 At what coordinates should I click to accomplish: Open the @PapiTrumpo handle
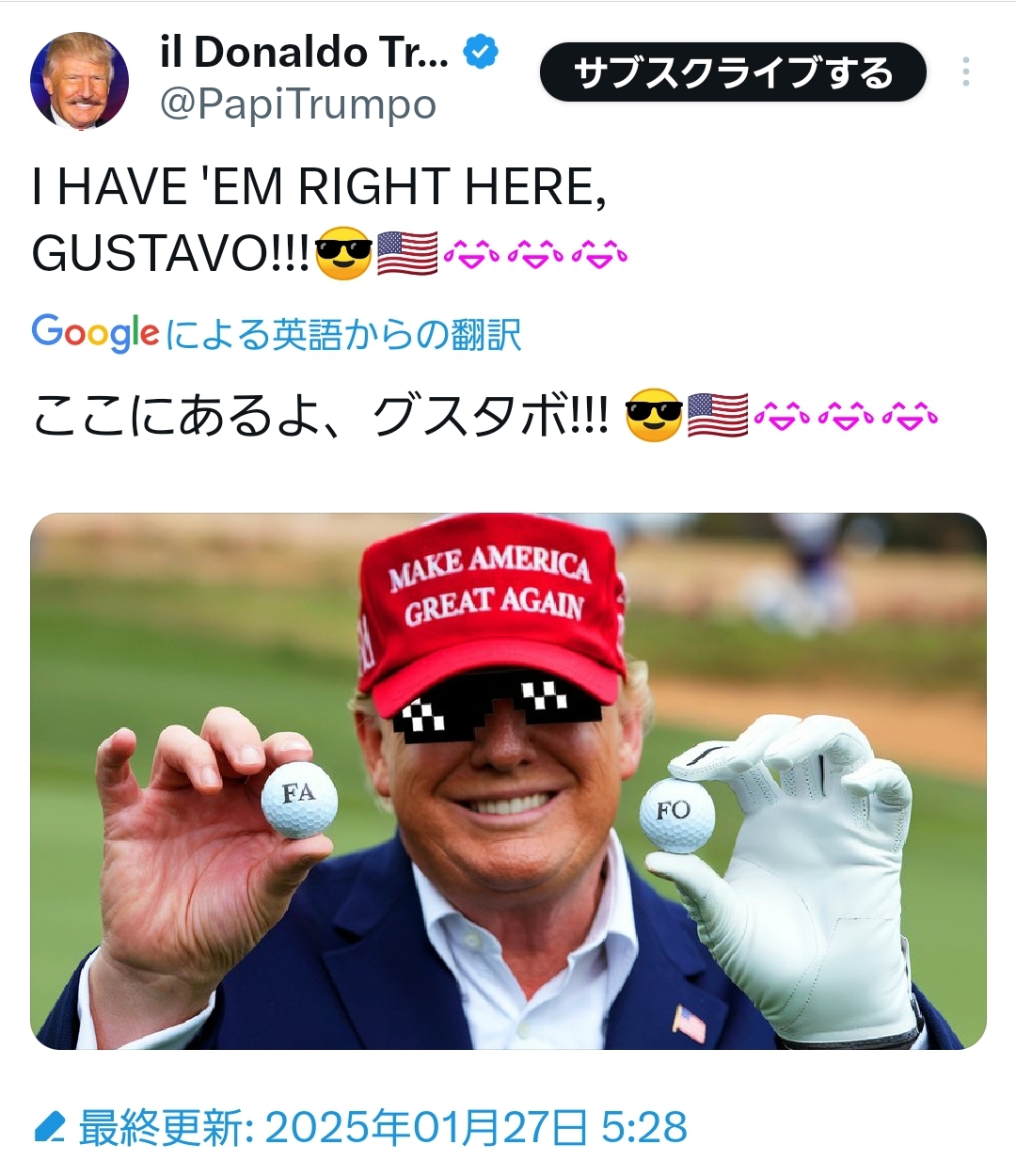click(x=297, y=104)
